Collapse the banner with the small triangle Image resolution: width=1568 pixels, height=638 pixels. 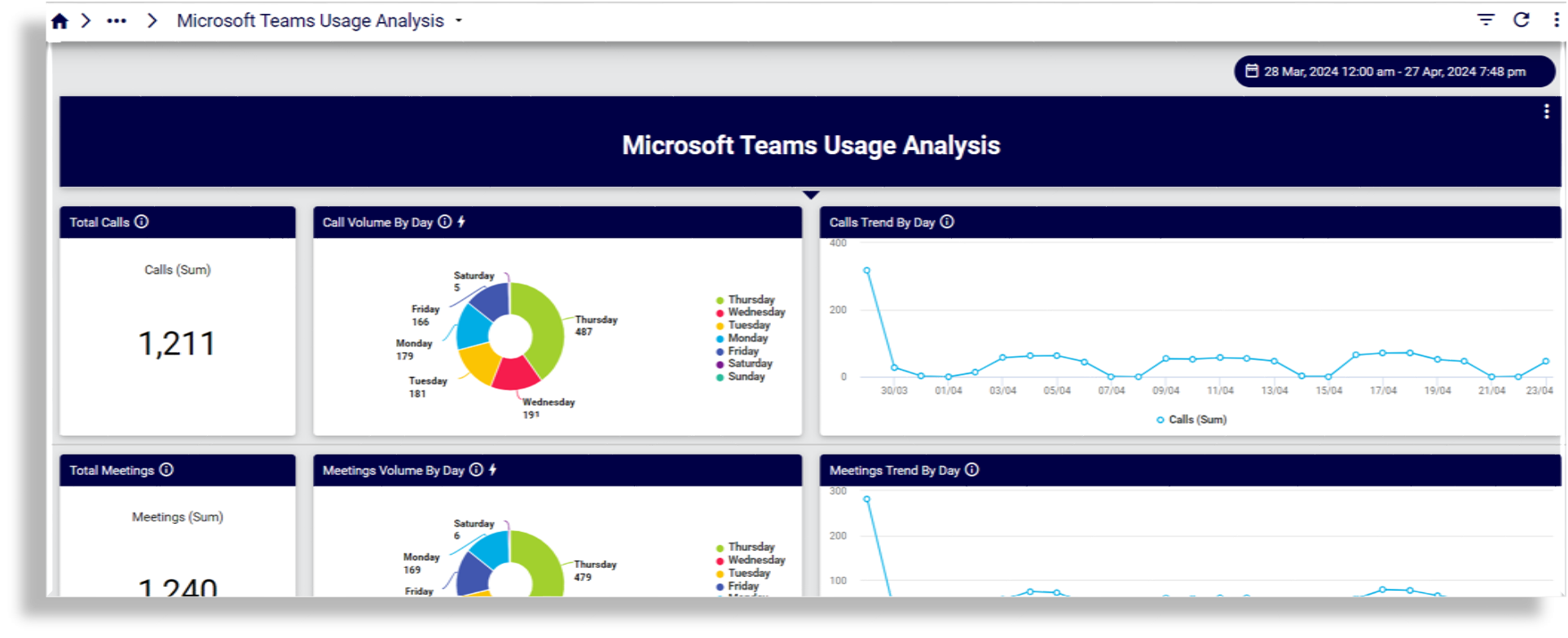pos(811,195)
